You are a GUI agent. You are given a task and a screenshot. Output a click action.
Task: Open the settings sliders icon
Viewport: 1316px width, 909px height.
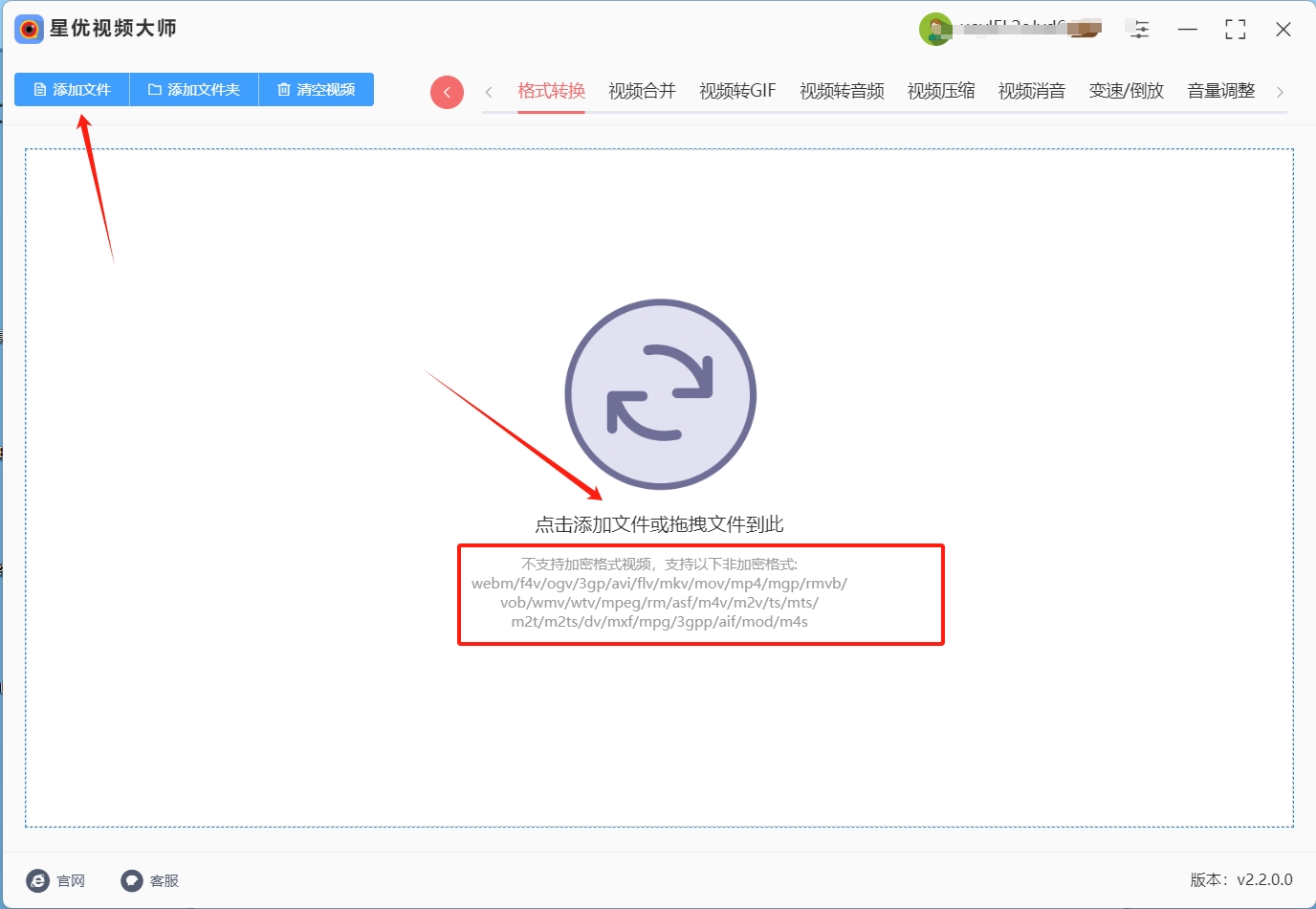click(1139, 30)
